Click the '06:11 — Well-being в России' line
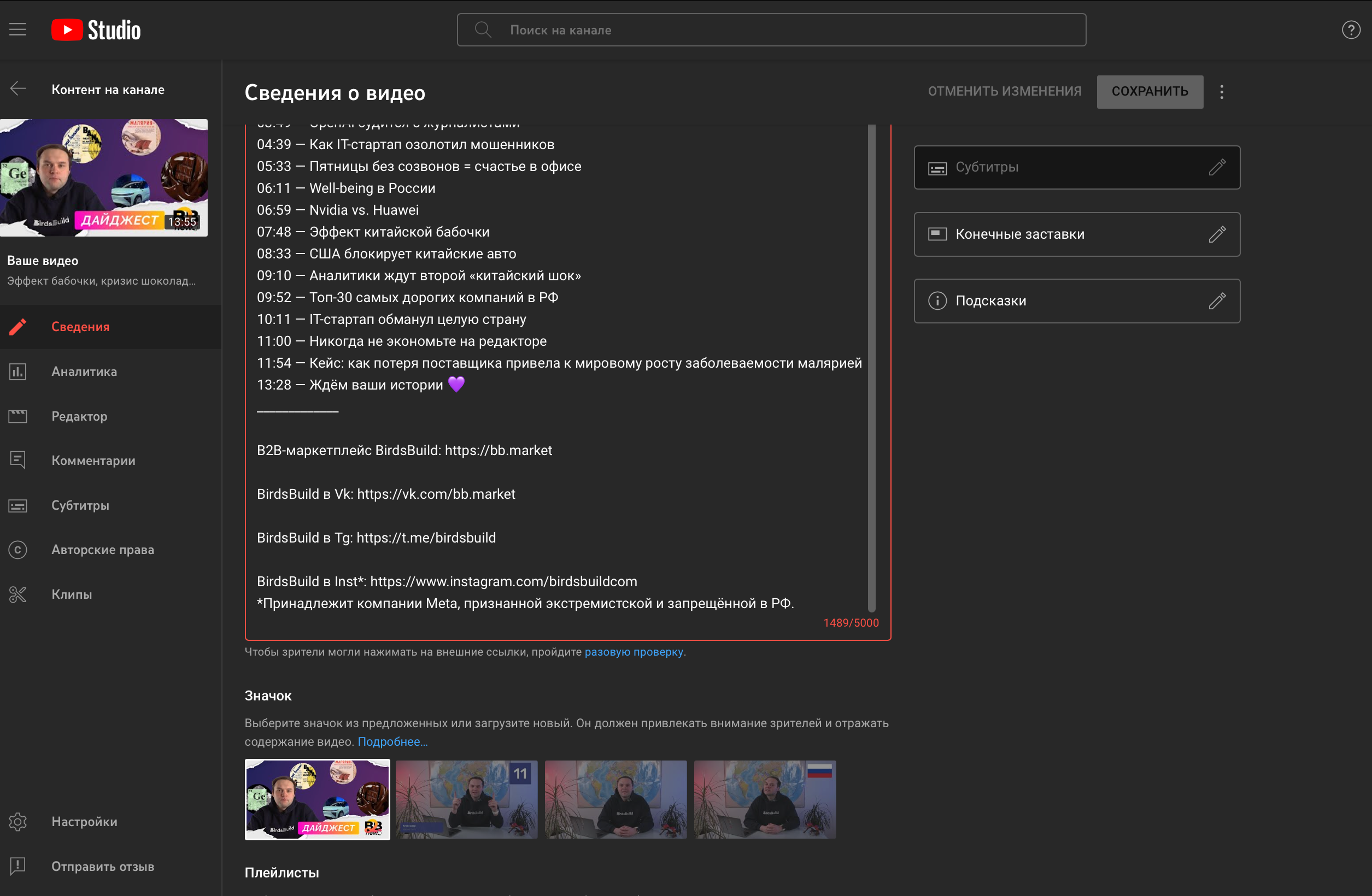The image size is (1372, 896). pos(347,188)
